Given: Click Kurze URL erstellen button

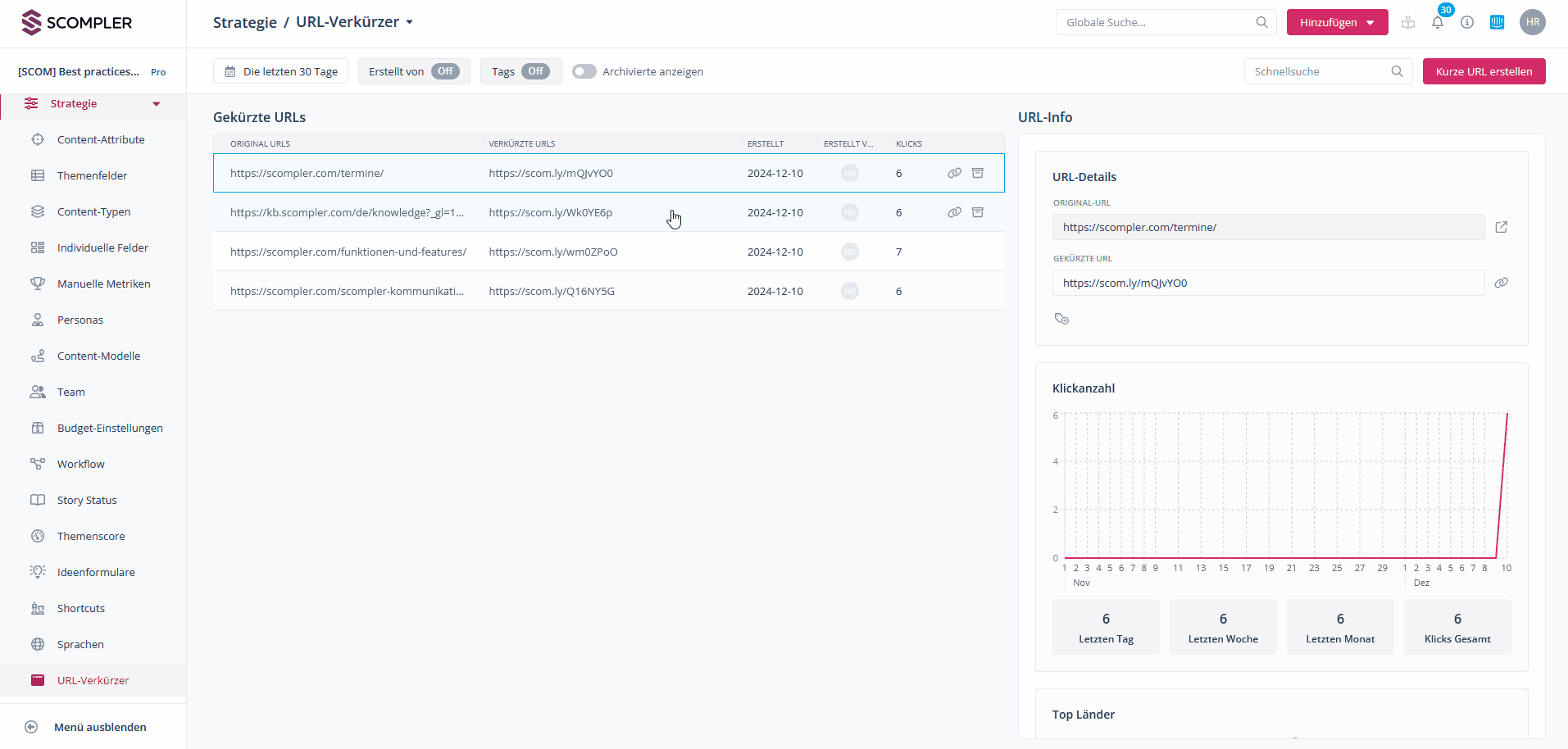Looking at the screenshot, I should pyautogui.click(x=1484, y=71).
